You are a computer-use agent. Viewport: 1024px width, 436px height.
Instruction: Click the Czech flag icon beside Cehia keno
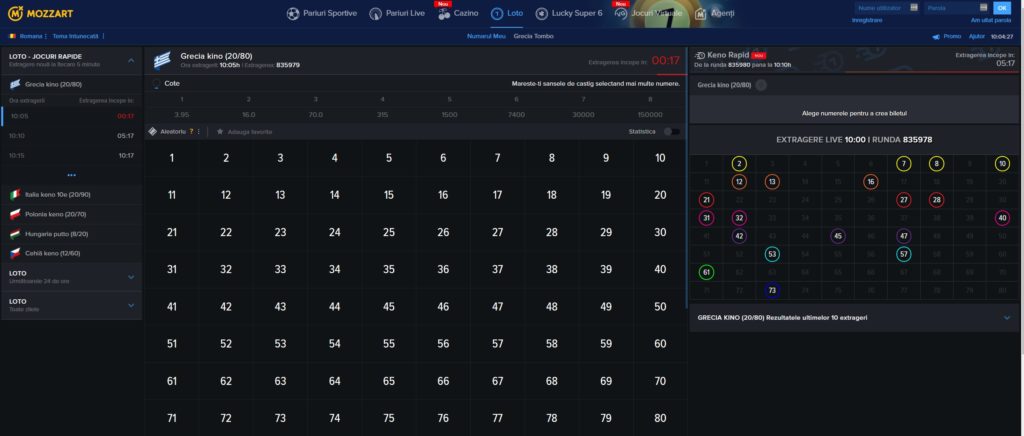click(x=15, y=253)
